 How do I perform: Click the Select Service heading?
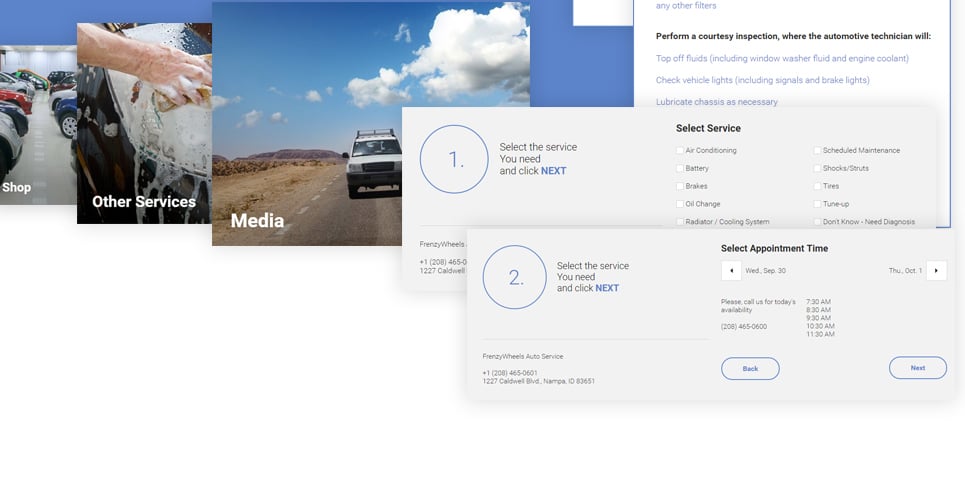coord(708,128)
